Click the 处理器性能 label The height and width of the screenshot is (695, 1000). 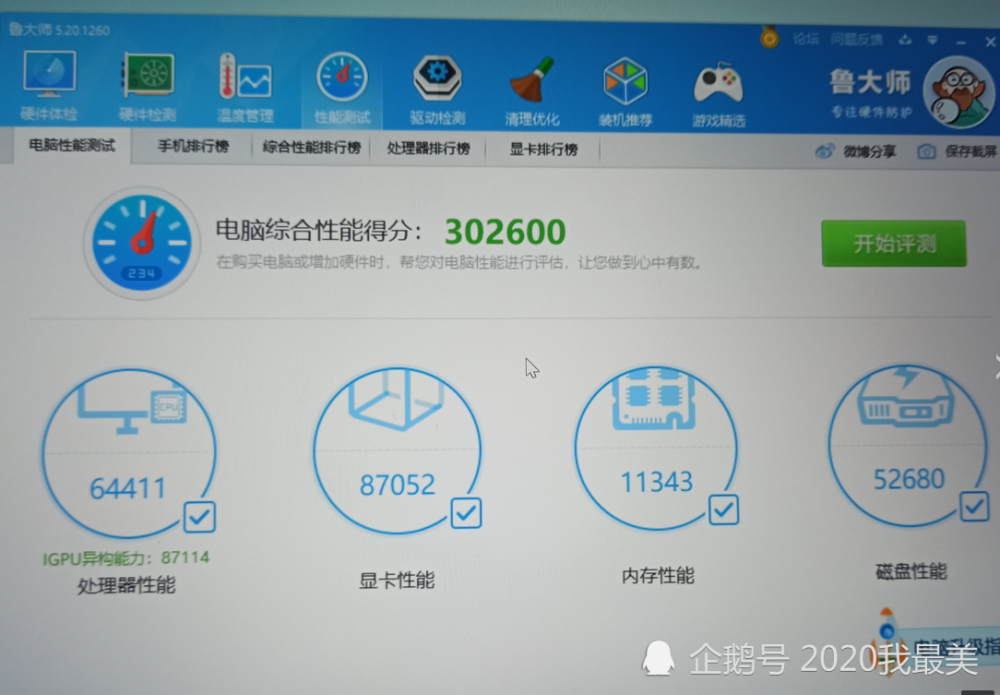coord(126,585)
